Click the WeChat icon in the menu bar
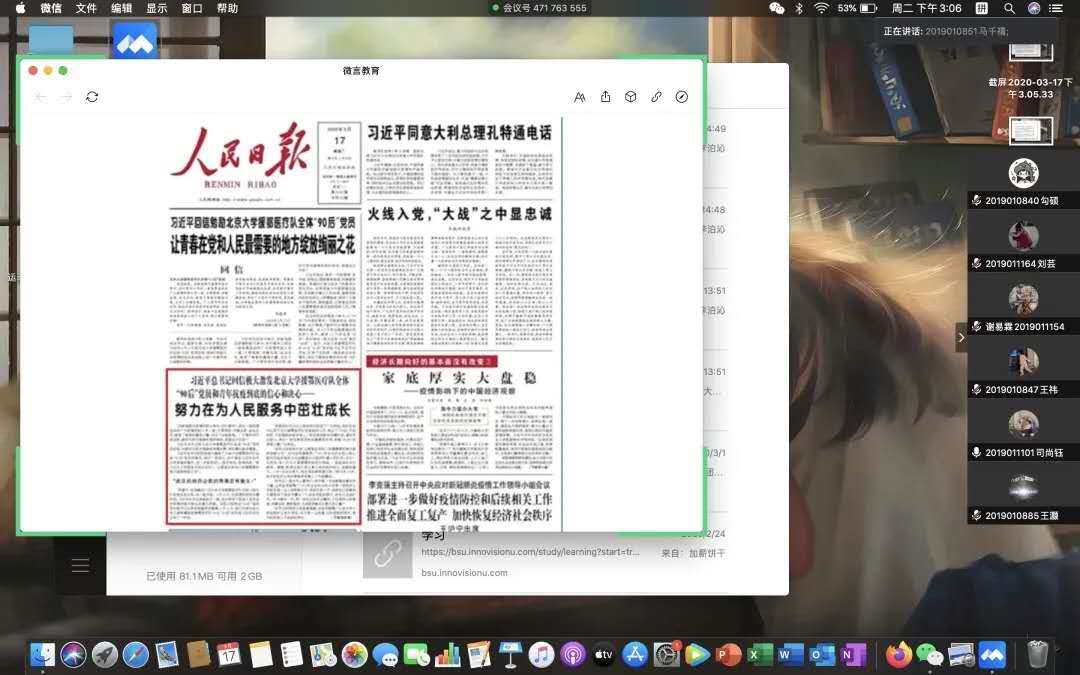 pyautogui.click(x=776, y=8)
